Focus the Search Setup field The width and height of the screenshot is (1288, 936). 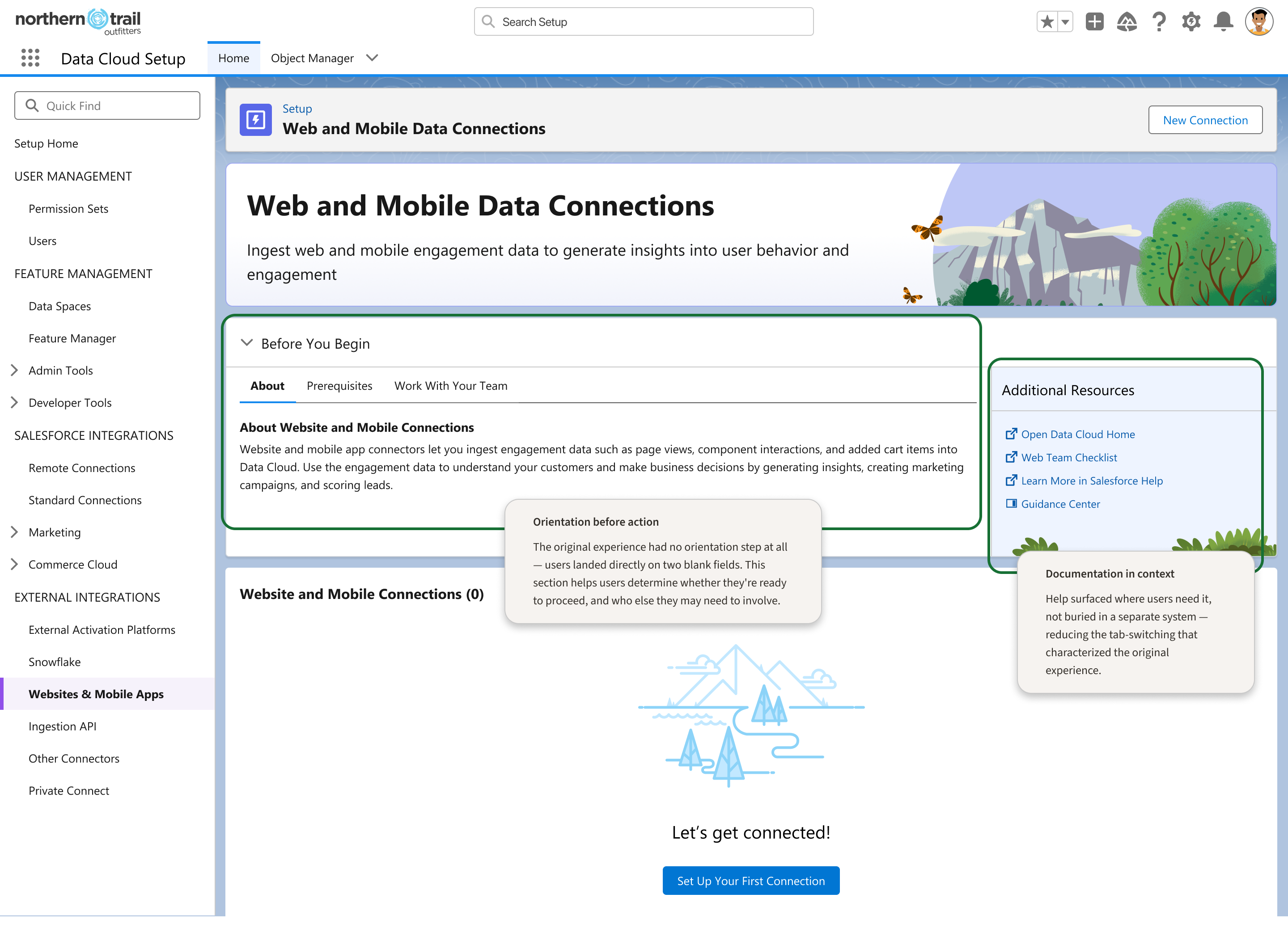tap(644, 21)
